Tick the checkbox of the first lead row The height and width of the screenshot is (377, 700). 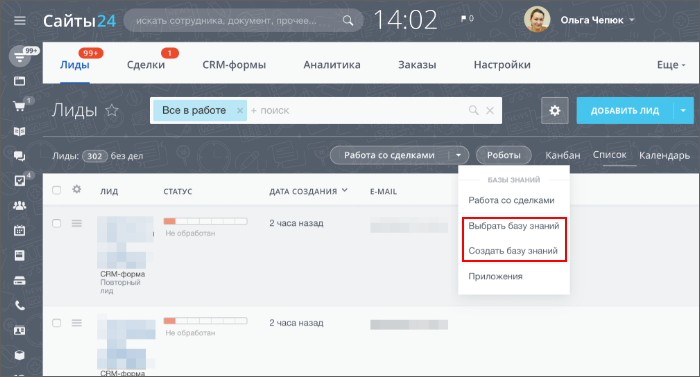click(57, 223)
